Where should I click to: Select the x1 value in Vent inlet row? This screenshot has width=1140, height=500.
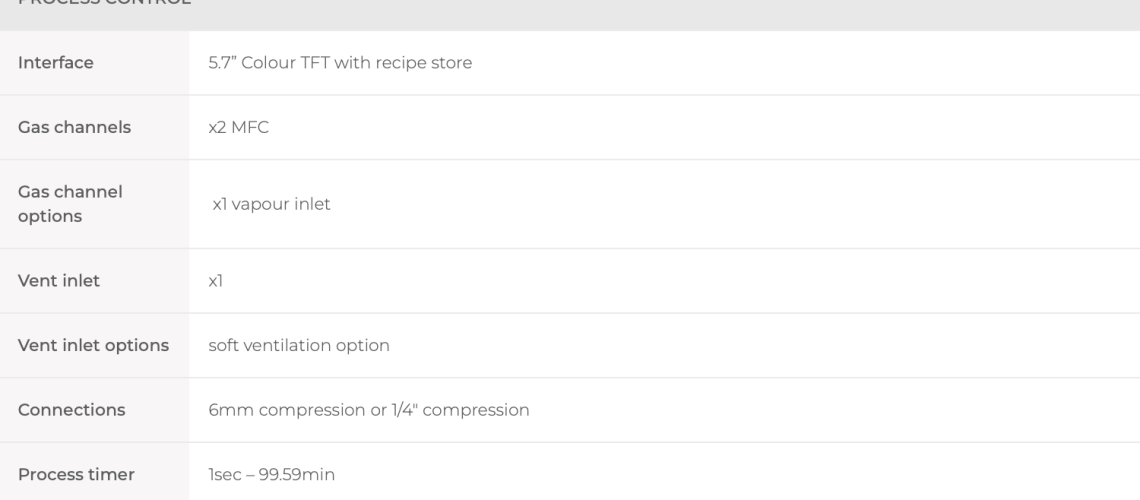click(x=216, y=281)
